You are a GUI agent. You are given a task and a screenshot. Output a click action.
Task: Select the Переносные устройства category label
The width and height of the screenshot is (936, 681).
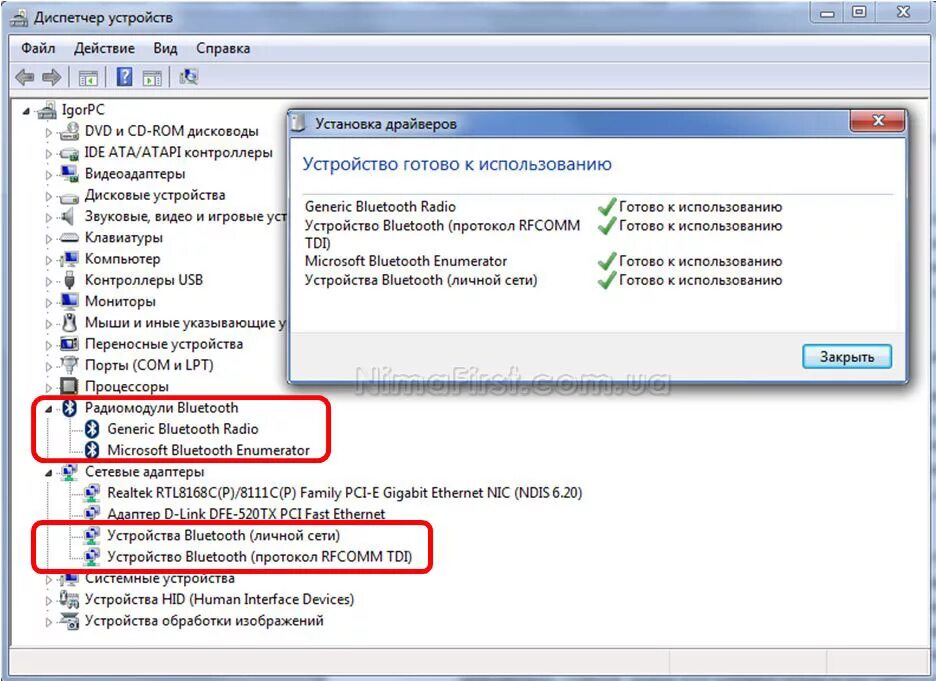coord(164,344)
